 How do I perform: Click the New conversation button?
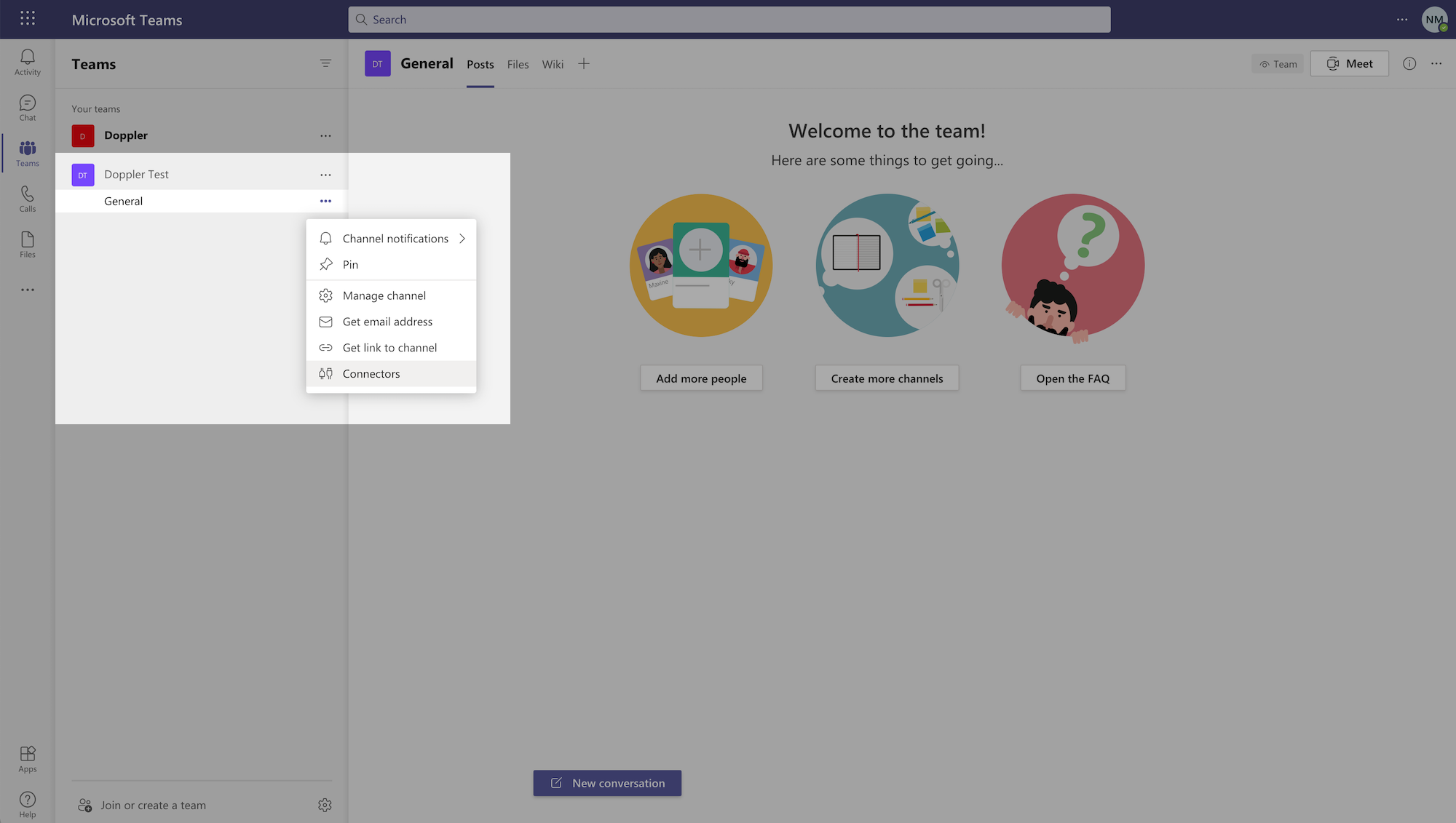coord(607,783)
